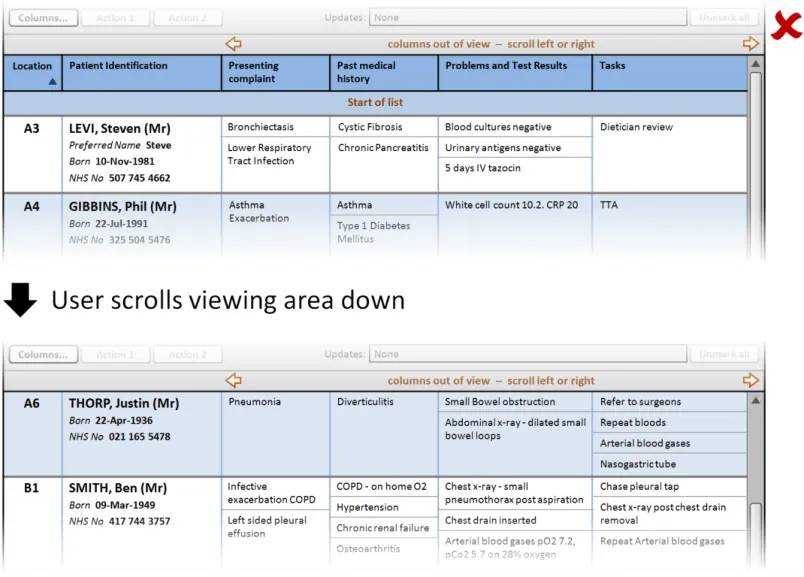Click the right scroll arrow in the top panel

[x=750, y=44]
